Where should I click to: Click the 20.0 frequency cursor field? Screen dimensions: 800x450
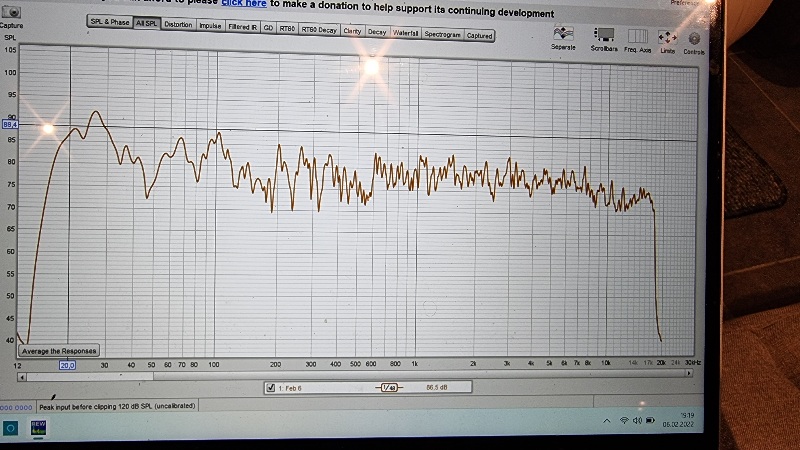click(67, 365)
